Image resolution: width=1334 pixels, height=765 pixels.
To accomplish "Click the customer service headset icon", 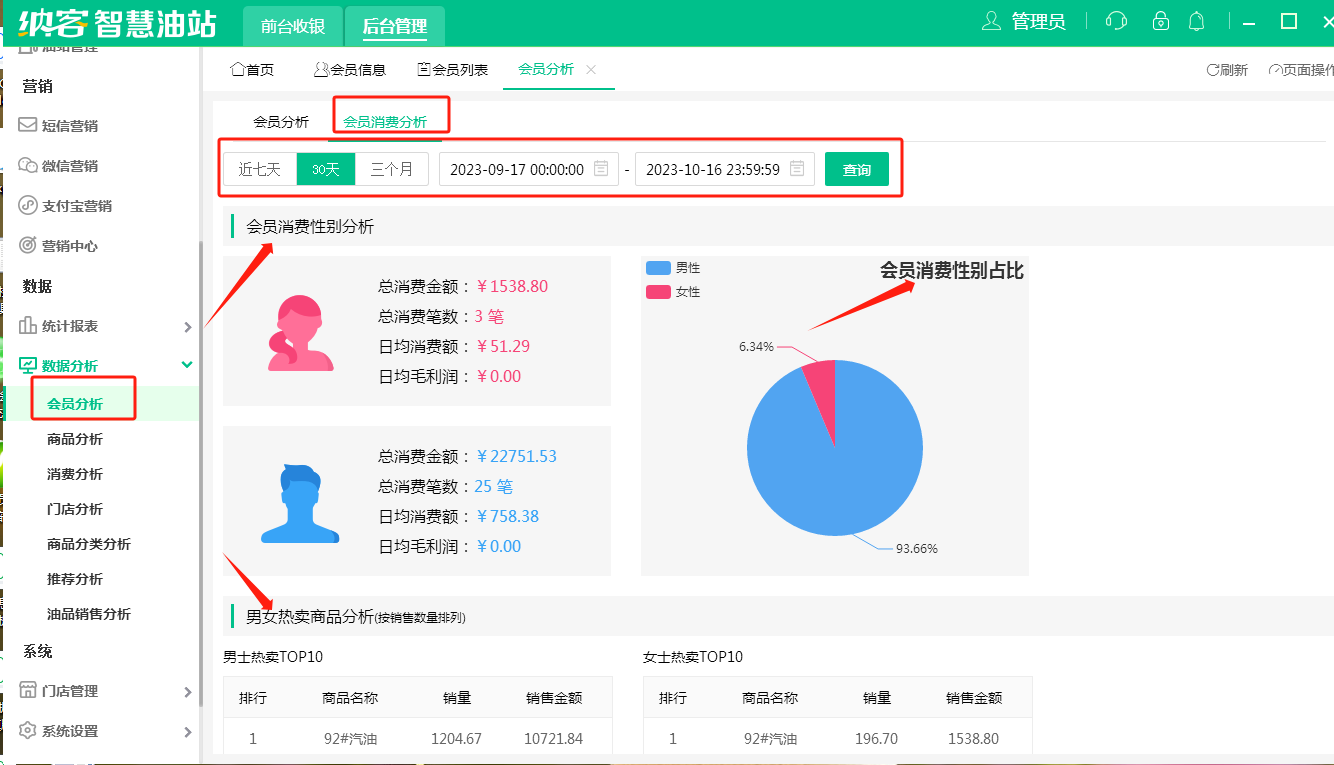I will 1117,21.
